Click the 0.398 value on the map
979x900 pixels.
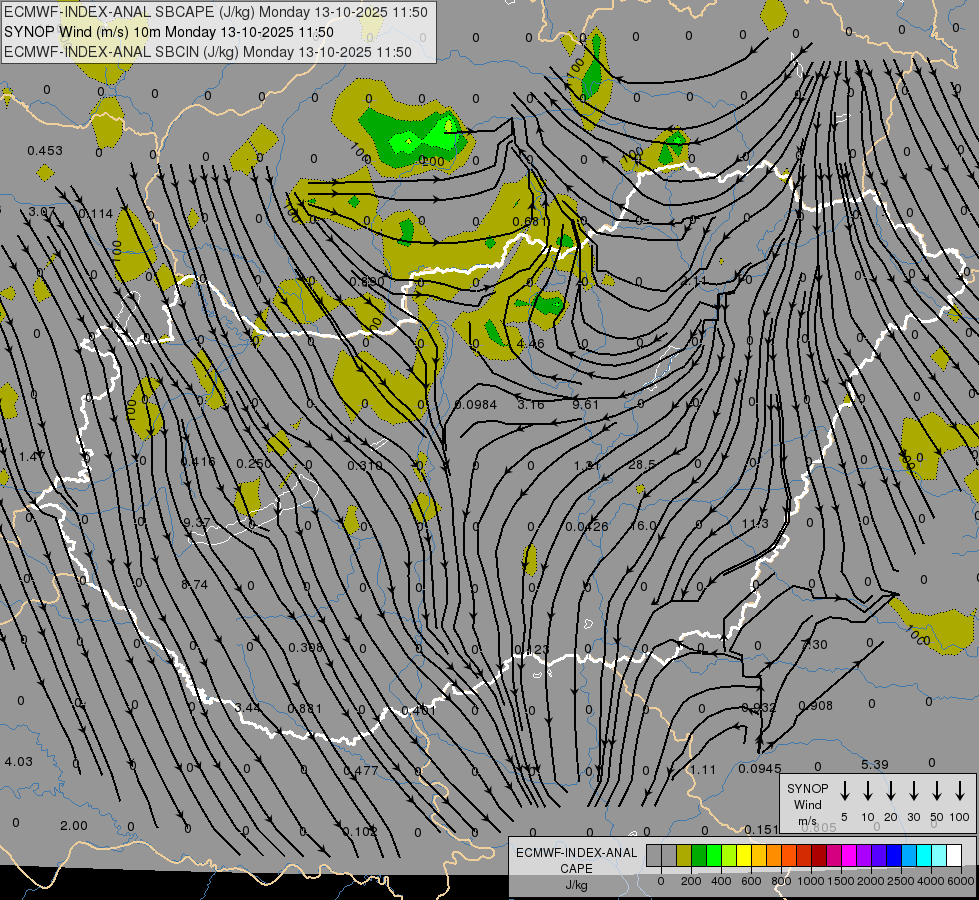[x=305, y=648]
